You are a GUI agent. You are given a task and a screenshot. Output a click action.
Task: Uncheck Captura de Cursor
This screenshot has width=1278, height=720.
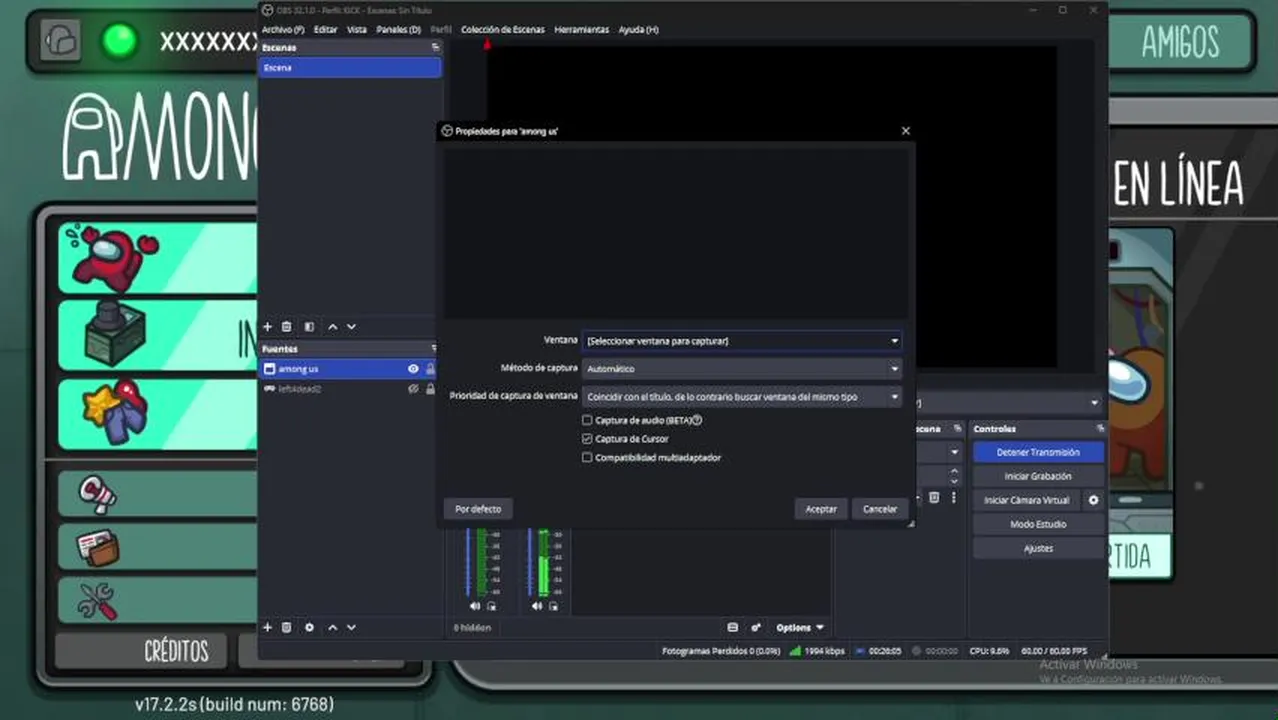click(x=587, y=438)
